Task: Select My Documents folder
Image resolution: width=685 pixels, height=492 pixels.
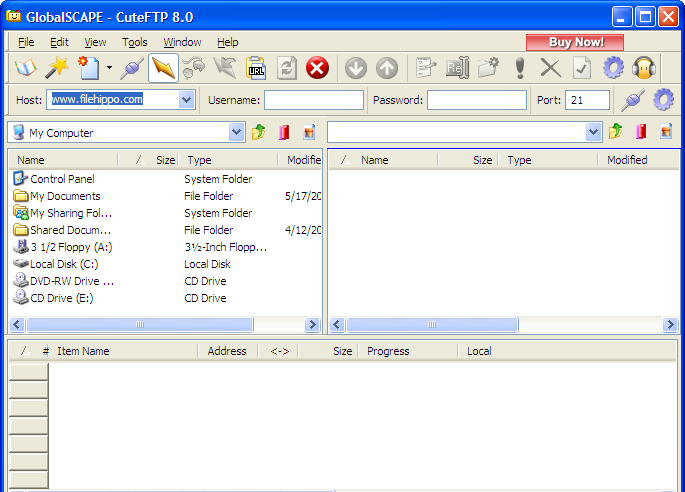Action: (x=57, y=196)
